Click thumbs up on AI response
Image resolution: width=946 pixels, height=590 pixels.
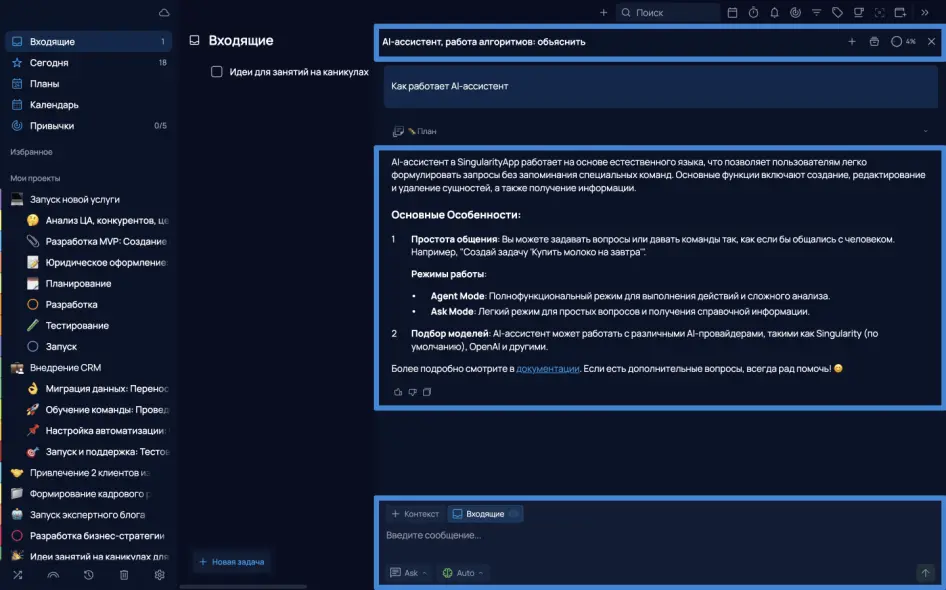(x=398, y=392)
